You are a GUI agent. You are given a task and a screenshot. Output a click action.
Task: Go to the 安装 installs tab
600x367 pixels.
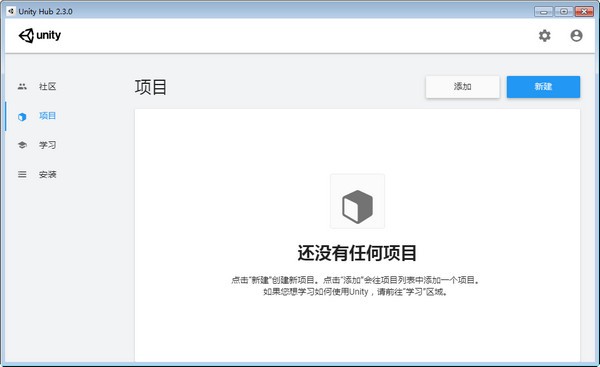click(47, 175)
